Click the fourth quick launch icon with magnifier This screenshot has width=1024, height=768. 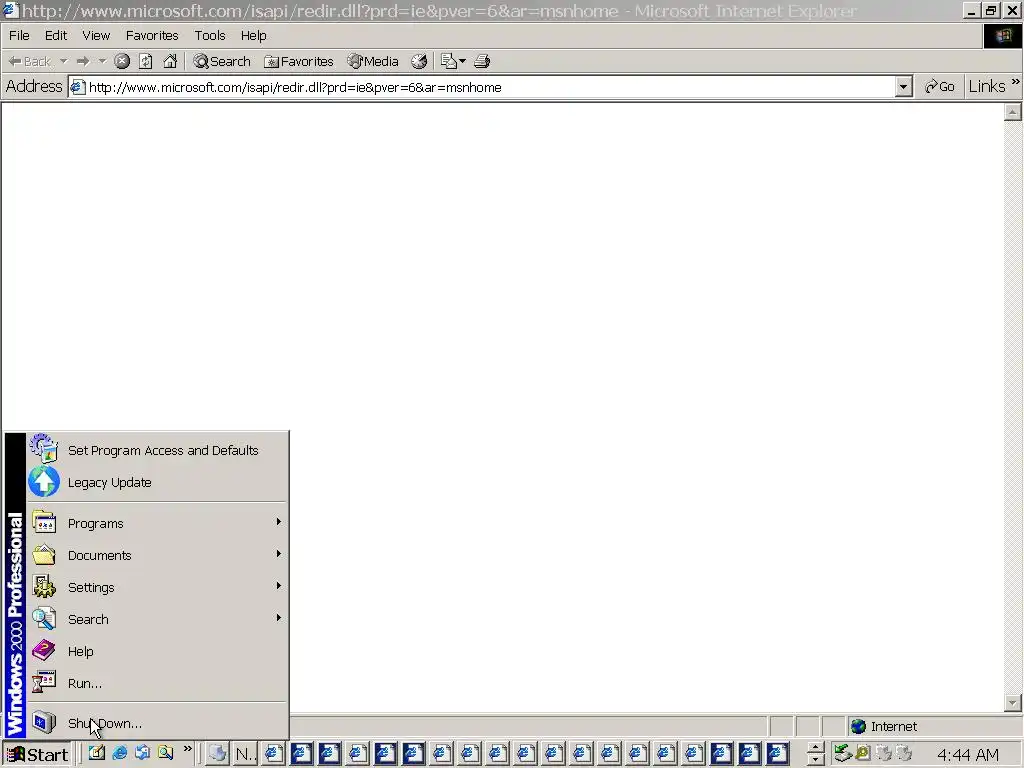click(165, 753)
